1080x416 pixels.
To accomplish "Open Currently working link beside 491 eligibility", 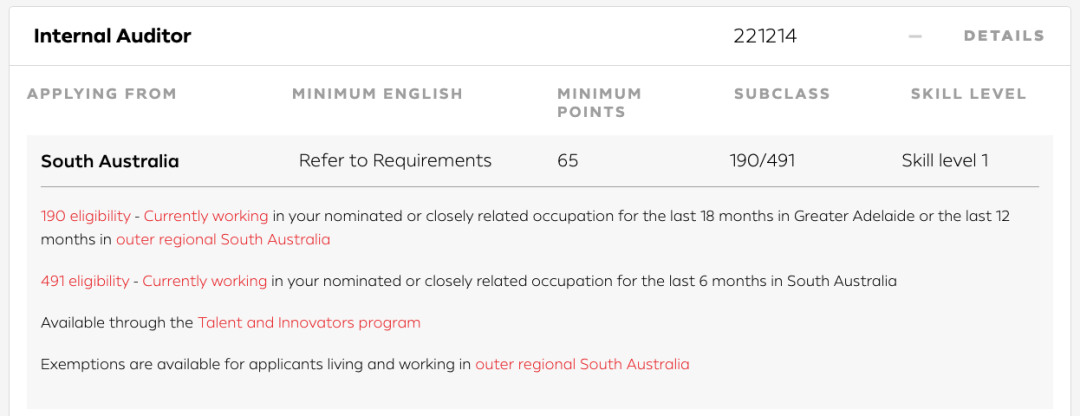I will click(x=205, y=281).
